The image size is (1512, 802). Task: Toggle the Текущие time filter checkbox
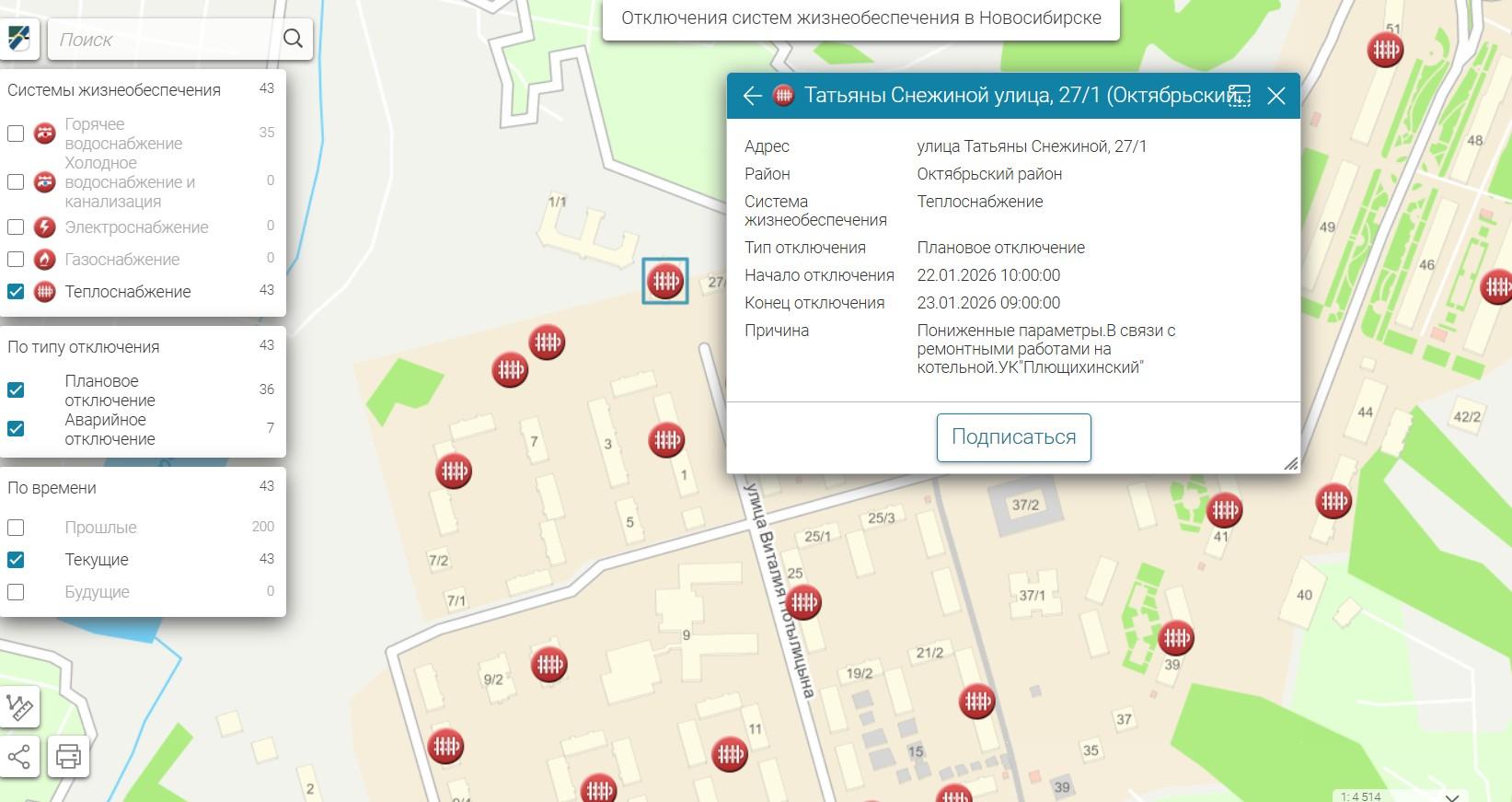tap(16, 560)
